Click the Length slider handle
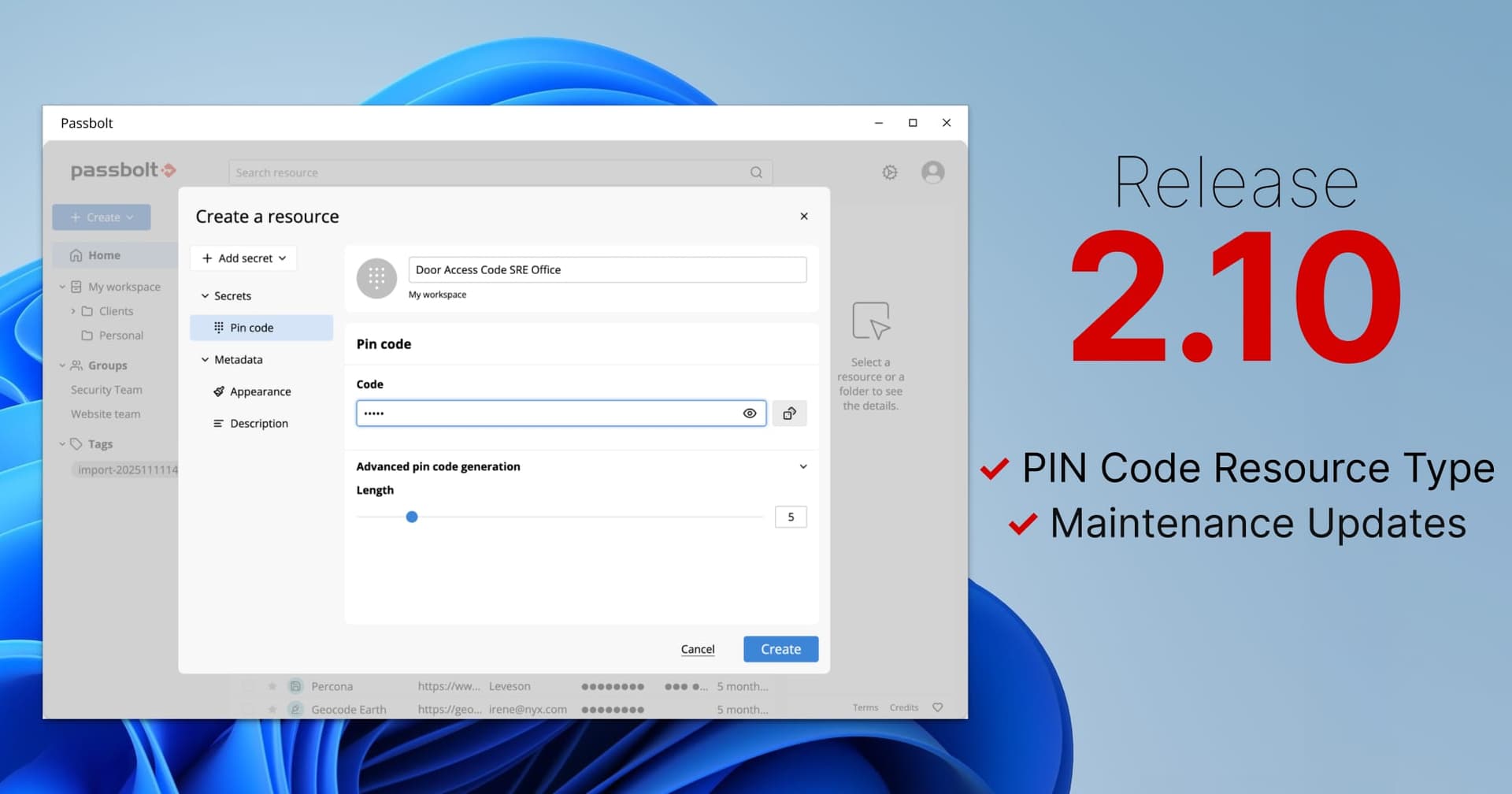Viewport: 1512px width, 794px height. coord(412,517)
